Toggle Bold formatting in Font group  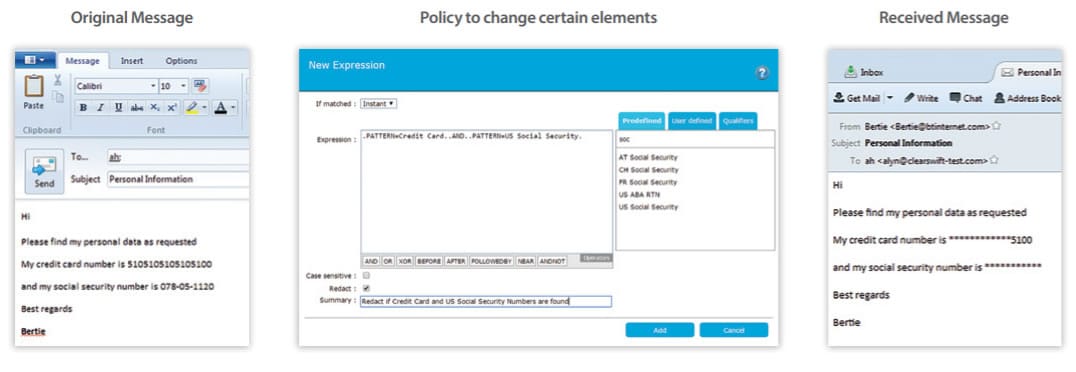[x=83, y=108]
